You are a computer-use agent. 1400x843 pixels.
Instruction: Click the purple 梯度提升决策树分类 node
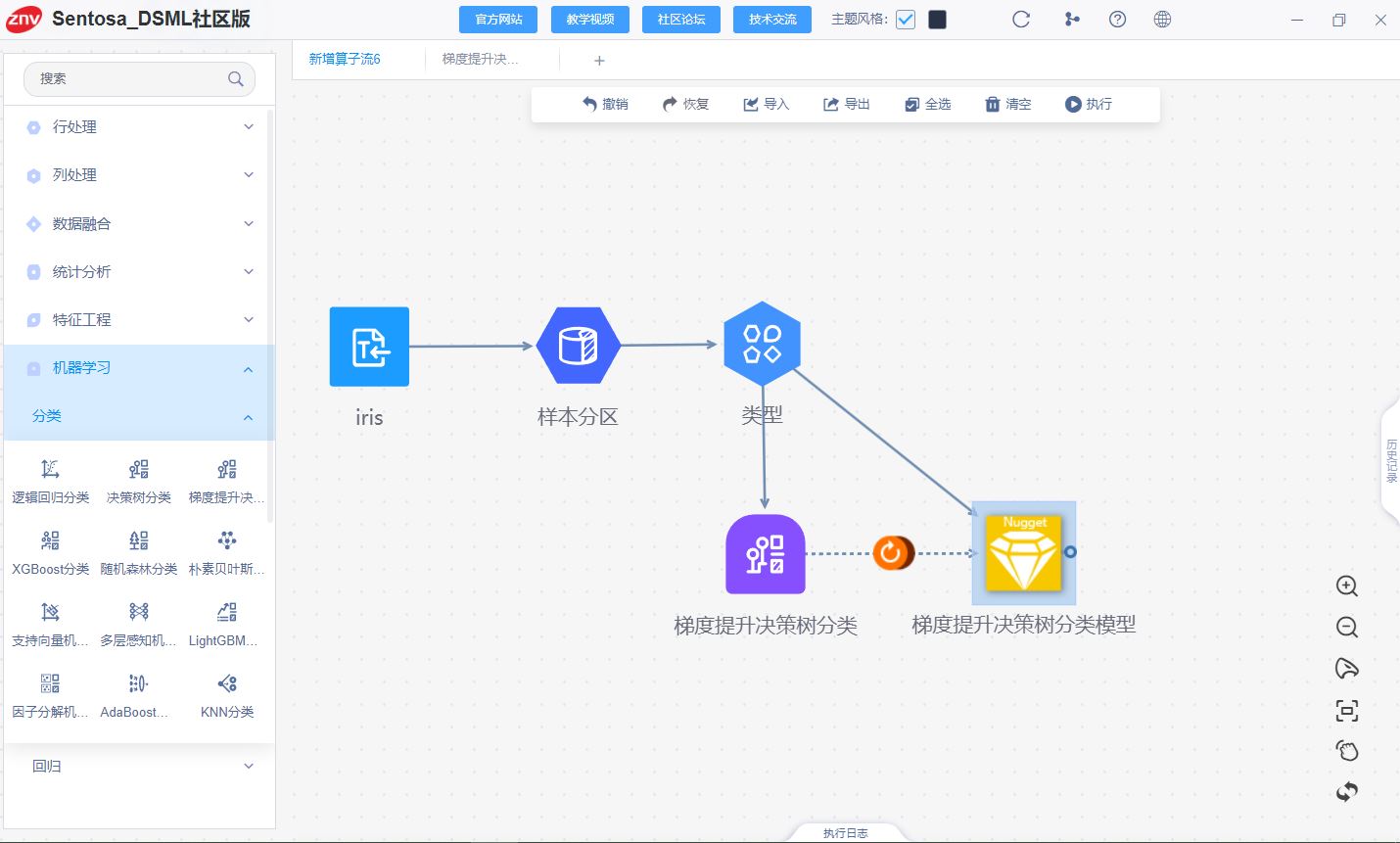tap(766, 554)
